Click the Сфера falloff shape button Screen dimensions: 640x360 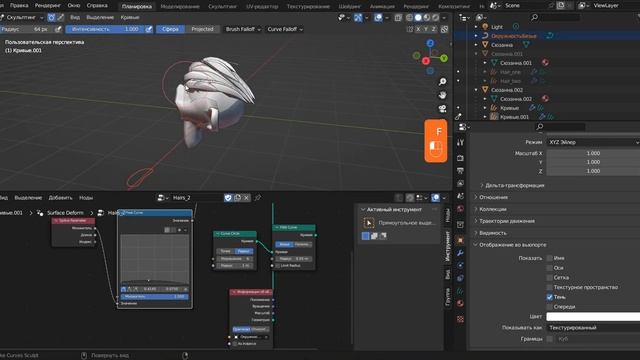170,29
